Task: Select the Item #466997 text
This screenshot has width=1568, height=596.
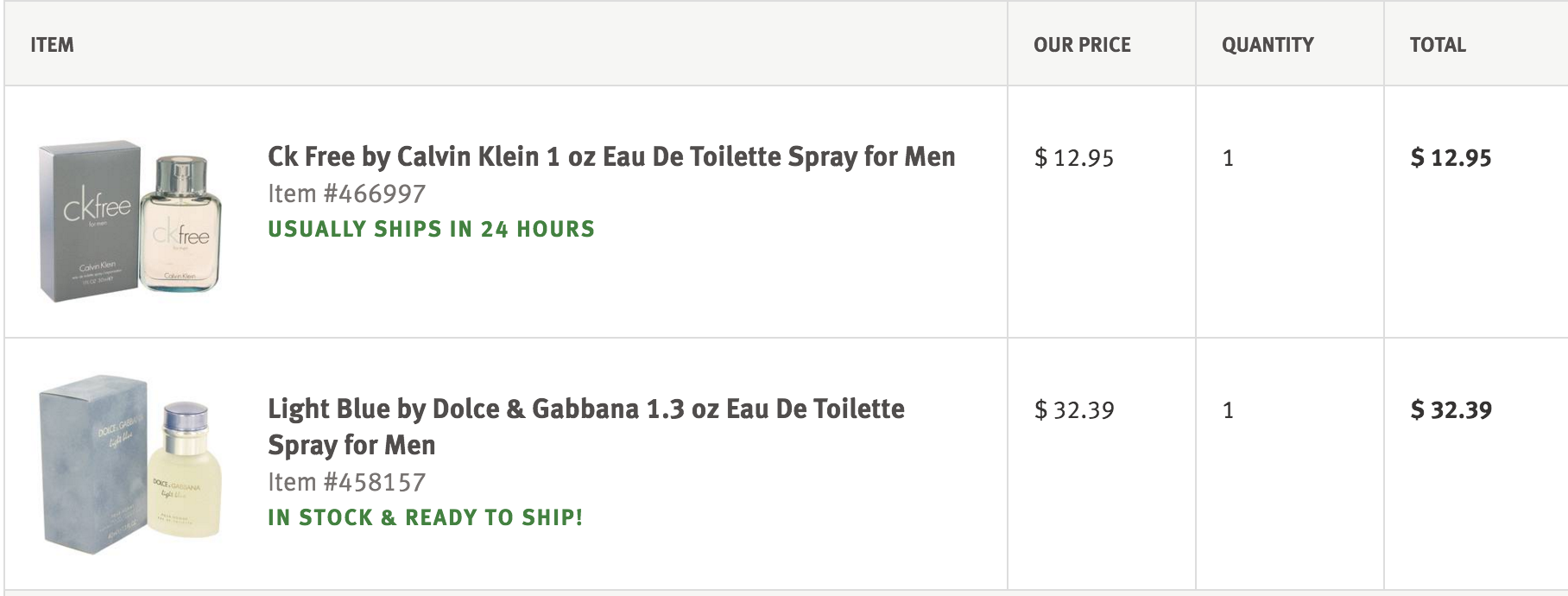Action: [x=346, y=193]
